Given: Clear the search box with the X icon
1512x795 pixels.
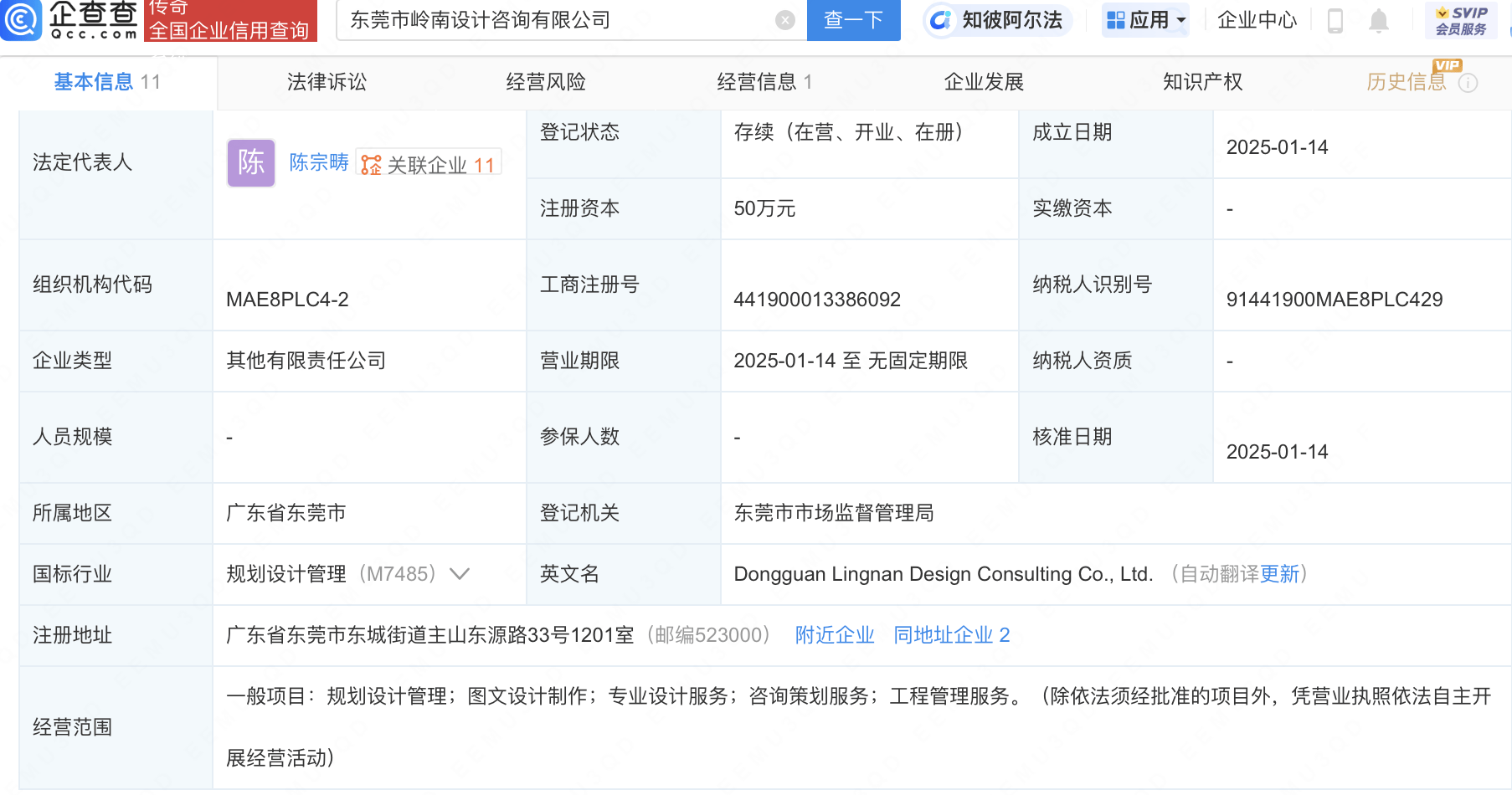Looking at the screenshot, I should (784, 20).
